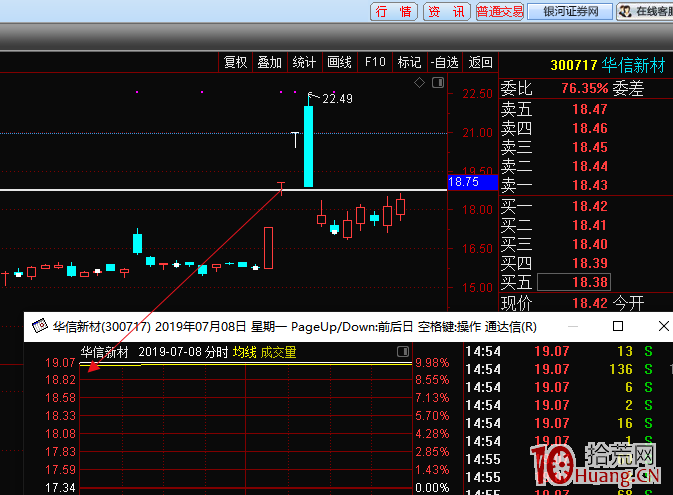The image size is (673, 495).
Task: Click the 卖四 price 18.46
Action: pyautogui.click(x=590, y=128)
